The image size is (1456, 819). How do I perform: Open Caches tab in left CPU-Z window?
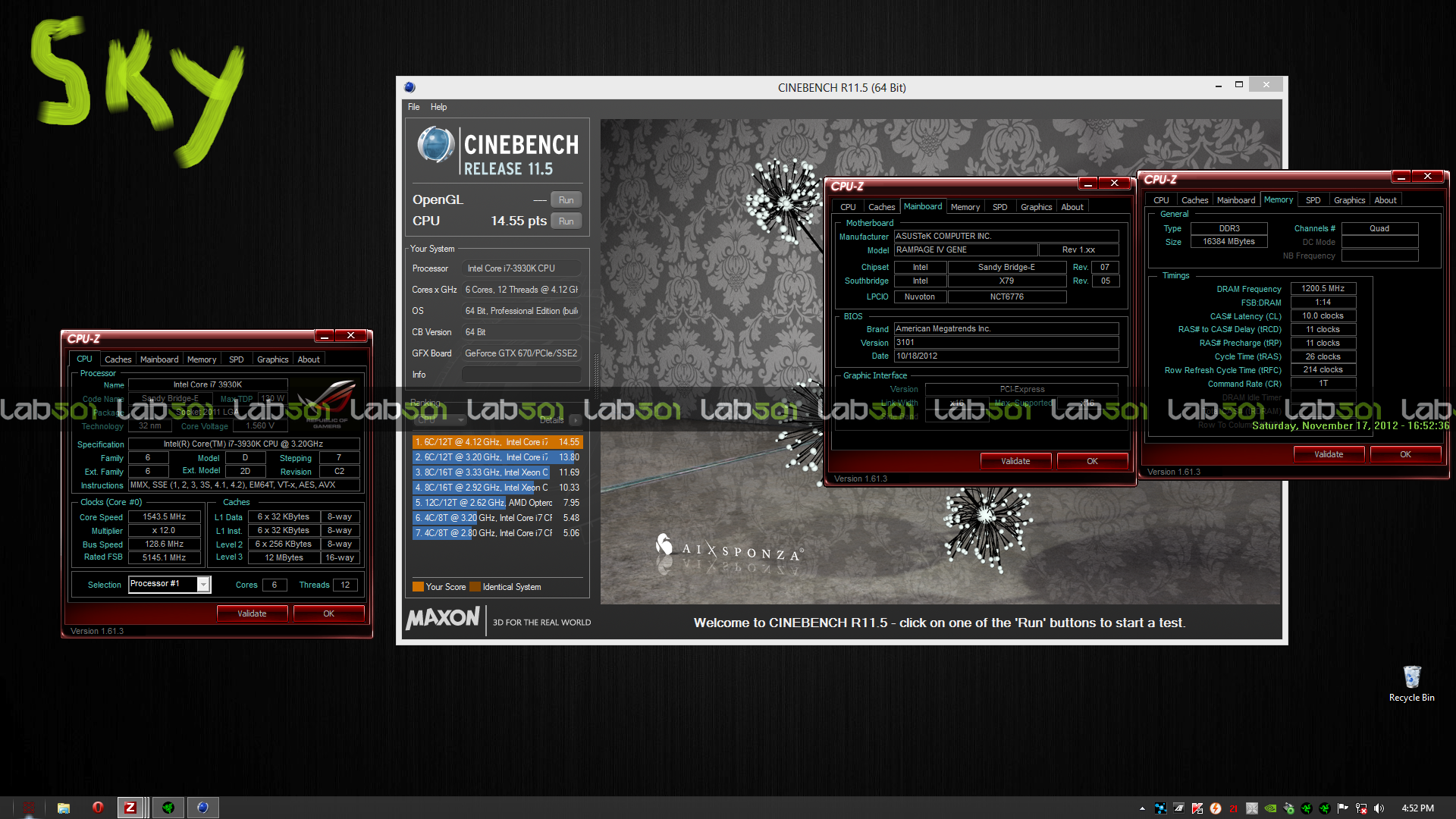(118, 359)
